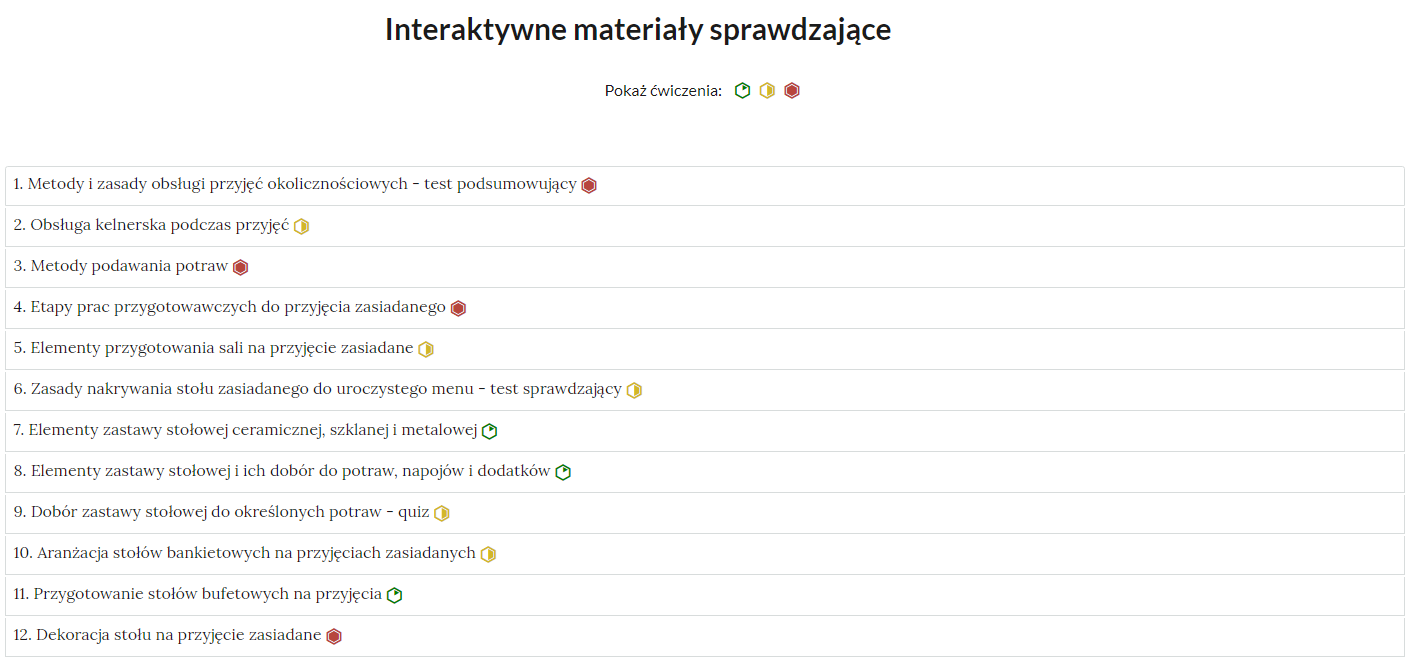Image resolution: width=1412 pixels, height=659 pixels.
Task: Click red icon next to "Dekoracja stołu na przyjęcie zasiadane"
Action: [x=333, y=635]
